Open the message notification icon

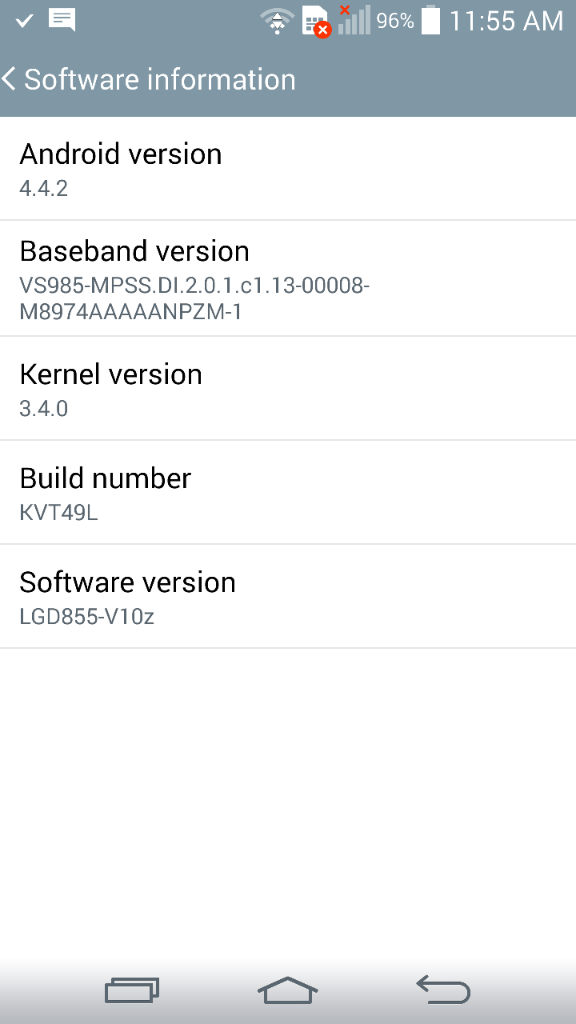62,20
